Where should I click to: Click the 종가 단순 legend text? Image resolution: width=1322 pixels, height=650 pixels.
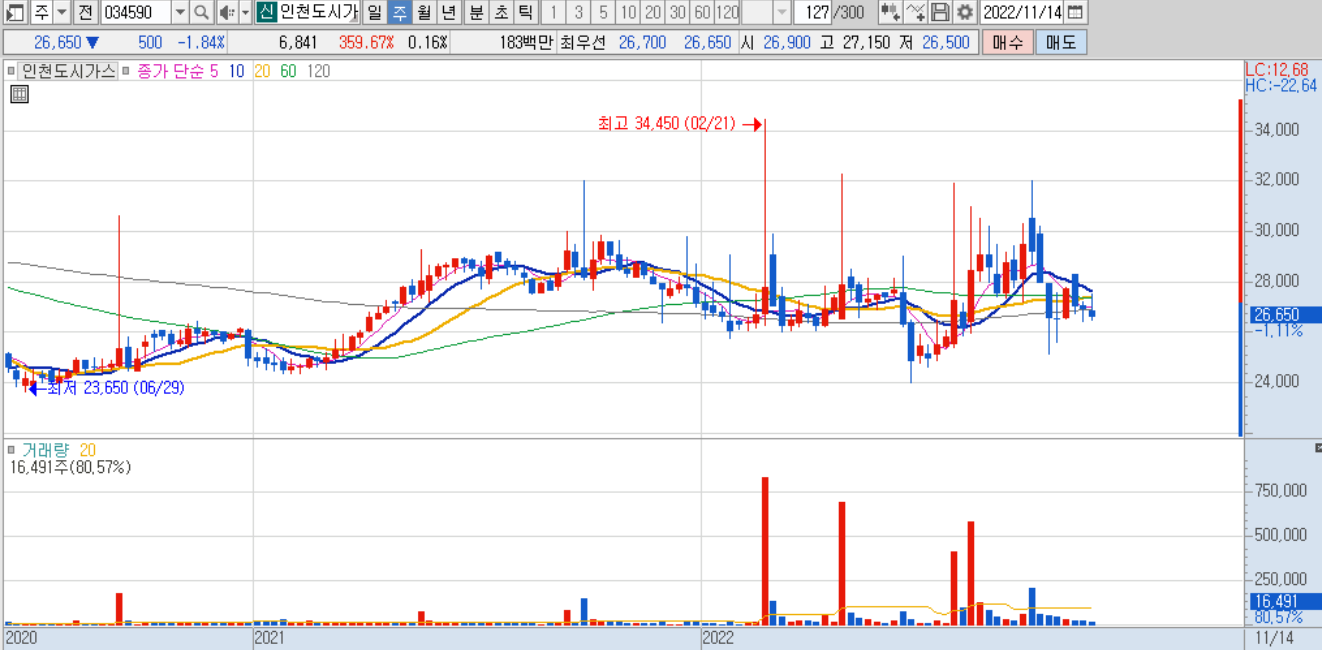coord(170,71)
